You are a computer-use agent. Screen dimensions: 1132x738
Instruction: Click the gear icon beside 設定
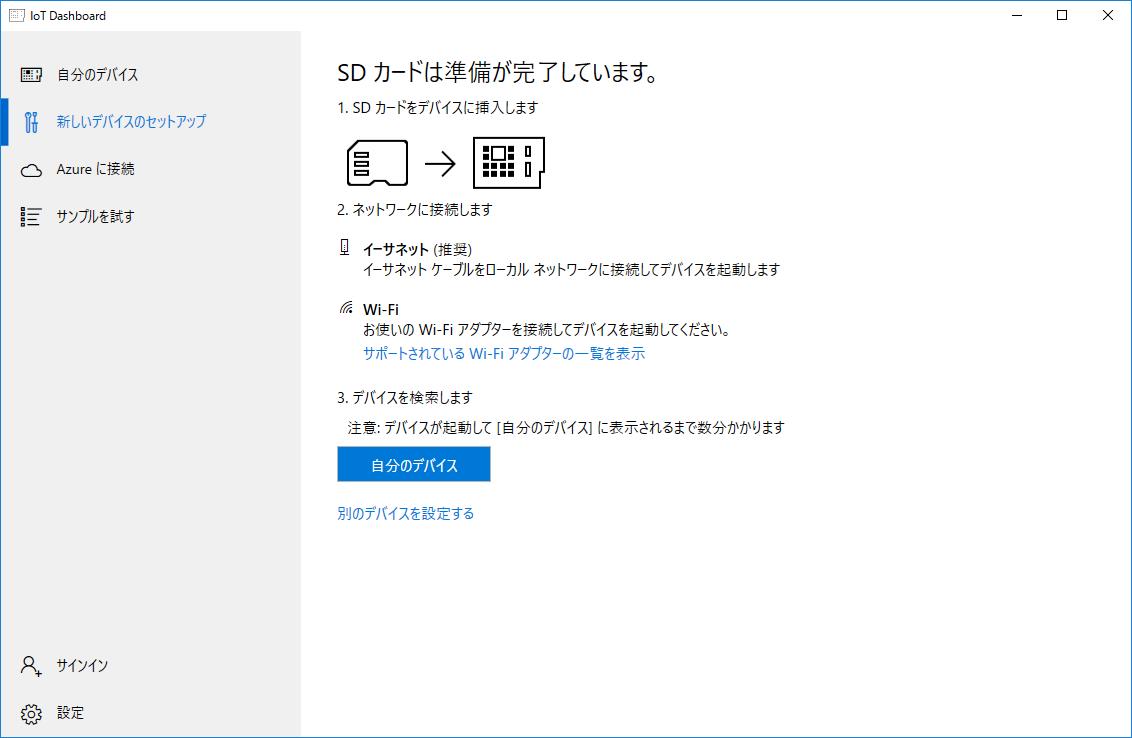(x=31, y=713)
